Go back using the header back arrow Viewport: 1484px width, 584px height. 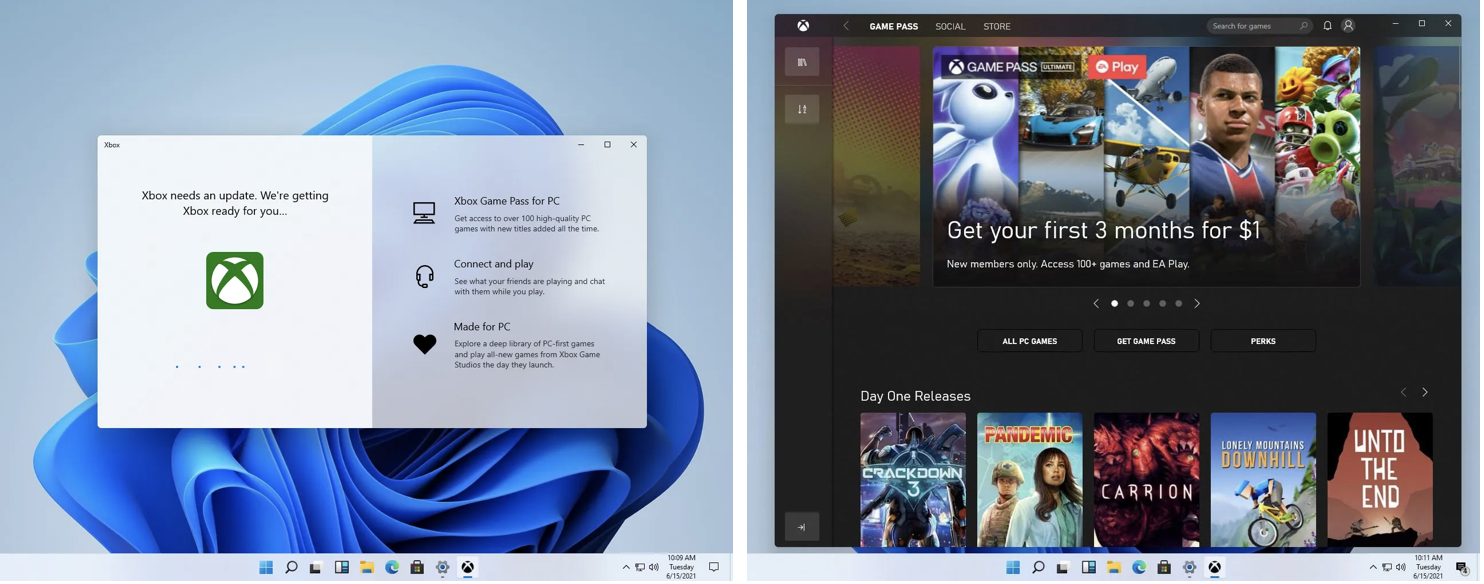click(x=848, y=27)
